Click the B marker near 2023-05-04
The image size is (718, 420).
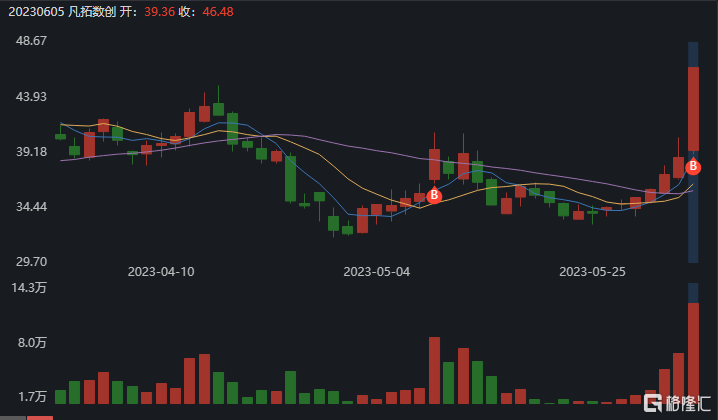click(x=434, y=196)
